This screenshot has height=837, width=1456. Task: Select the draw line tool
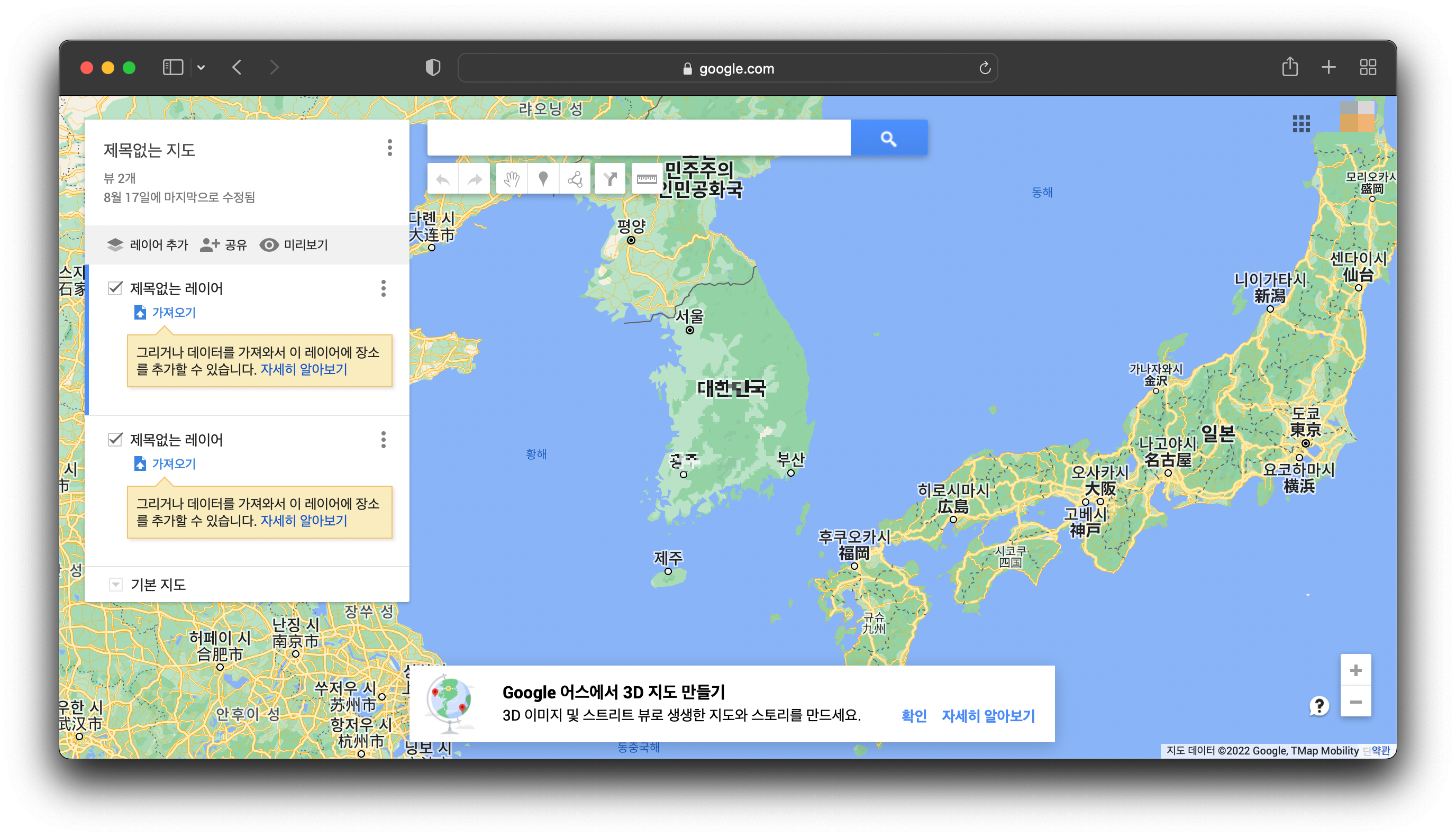575,180
